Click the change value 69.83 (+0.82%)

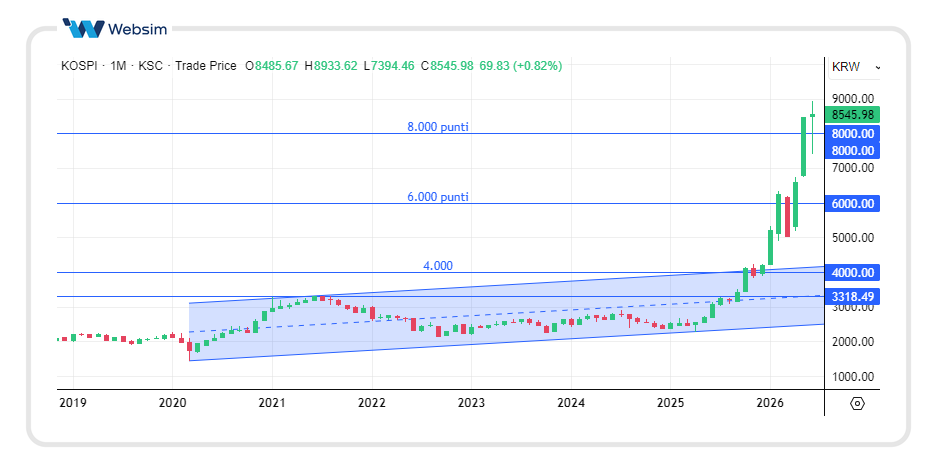pos(520,66)
